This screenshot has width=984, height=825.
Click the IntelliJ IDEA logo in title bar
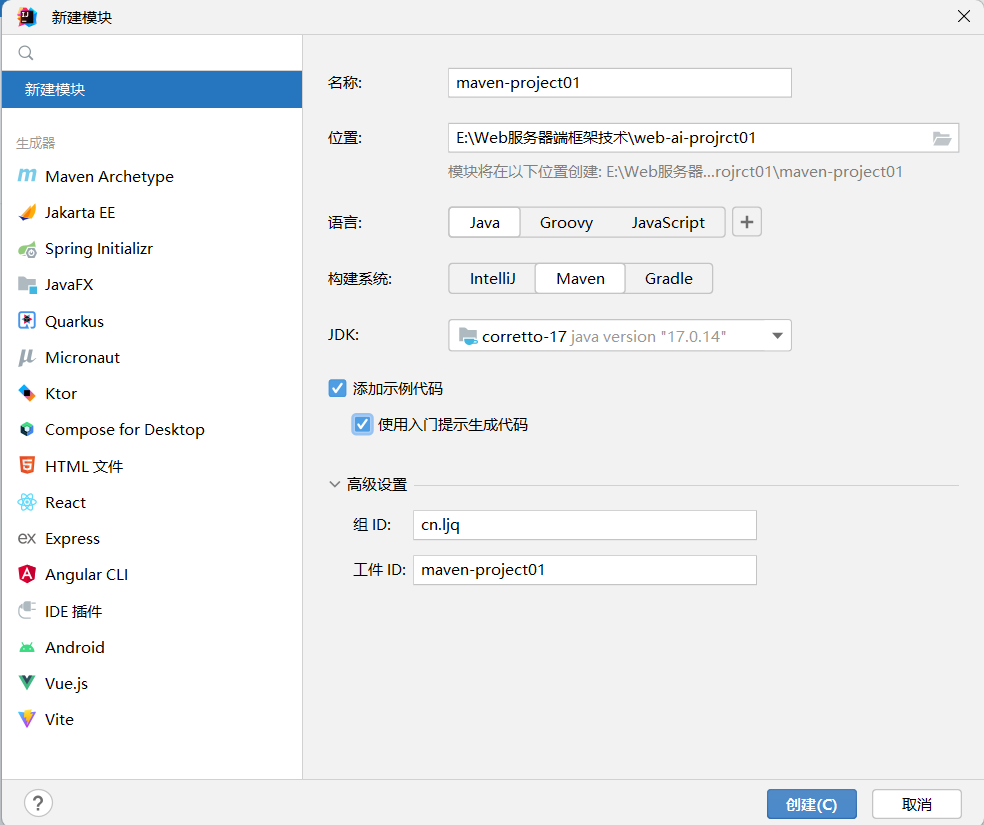click(x=27, y=17)
